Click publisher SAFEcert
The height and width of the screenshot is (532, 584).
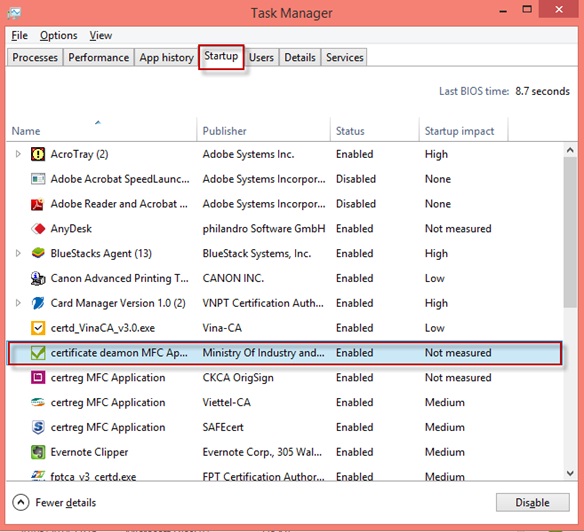tap(223, 427)
